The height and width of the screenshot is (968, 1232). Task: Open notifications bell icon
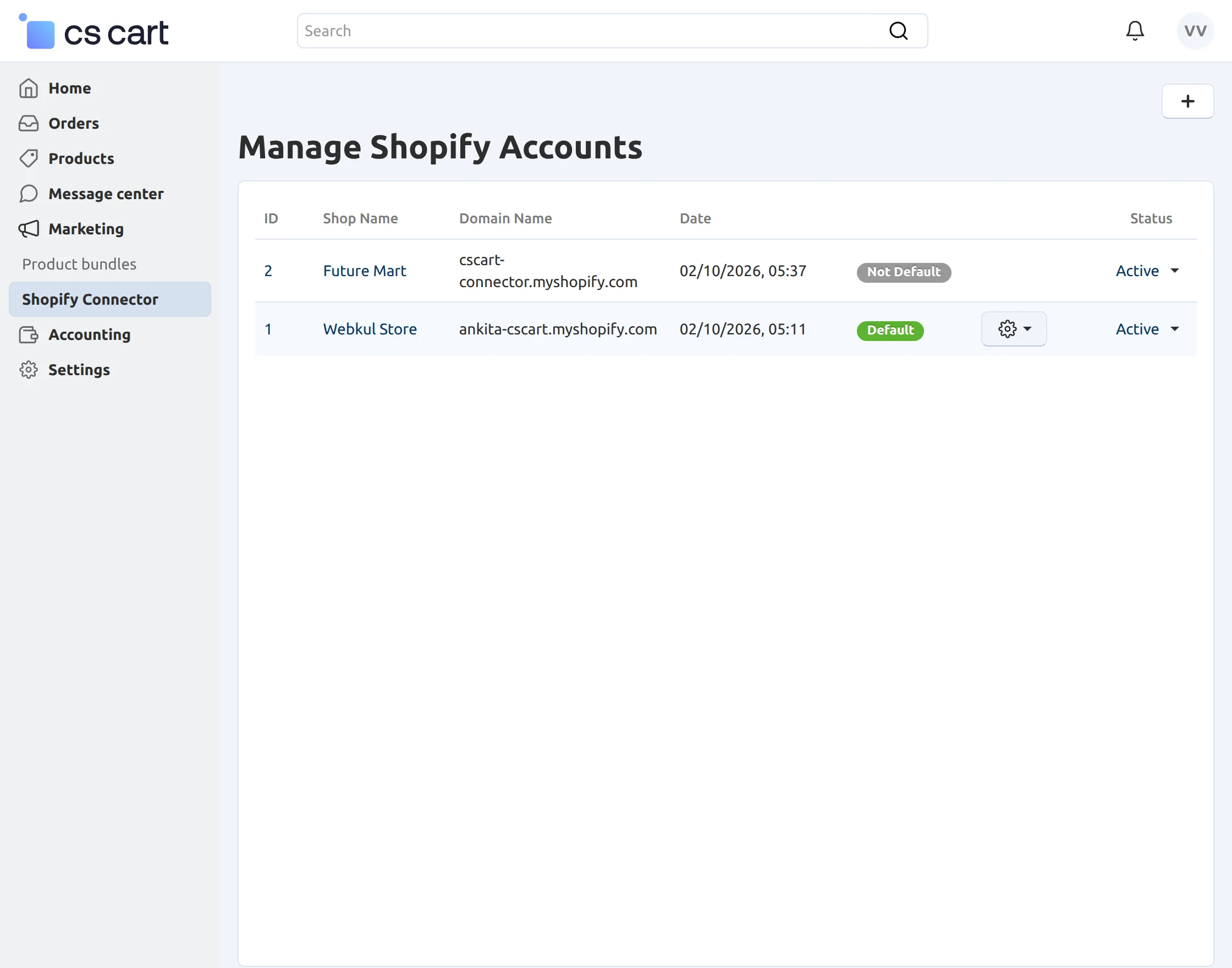tap(1135, 31)
